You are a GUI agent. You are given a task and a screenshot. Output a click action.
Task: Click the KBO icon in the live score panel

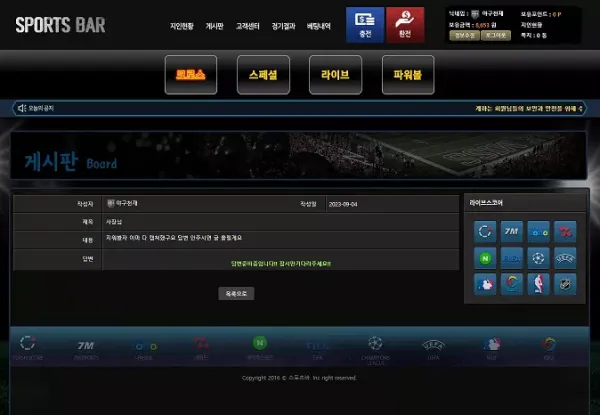click(x=512, y=284)
